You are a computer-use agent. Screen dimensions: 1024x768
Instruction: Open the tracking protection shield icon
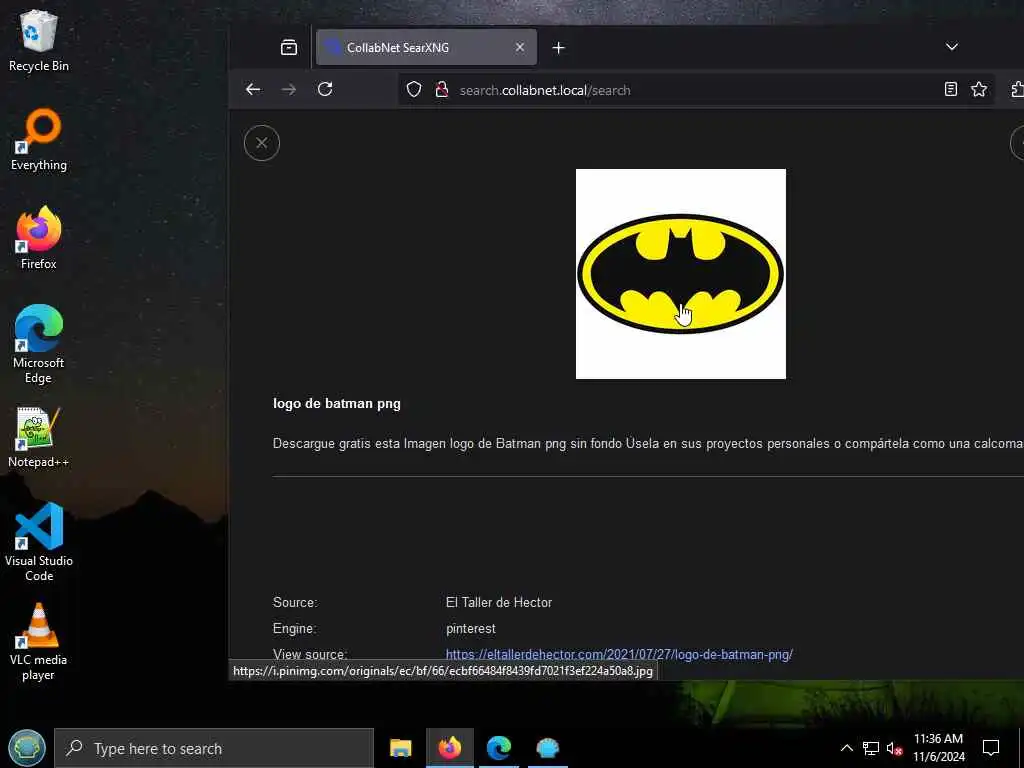point(414,89)
